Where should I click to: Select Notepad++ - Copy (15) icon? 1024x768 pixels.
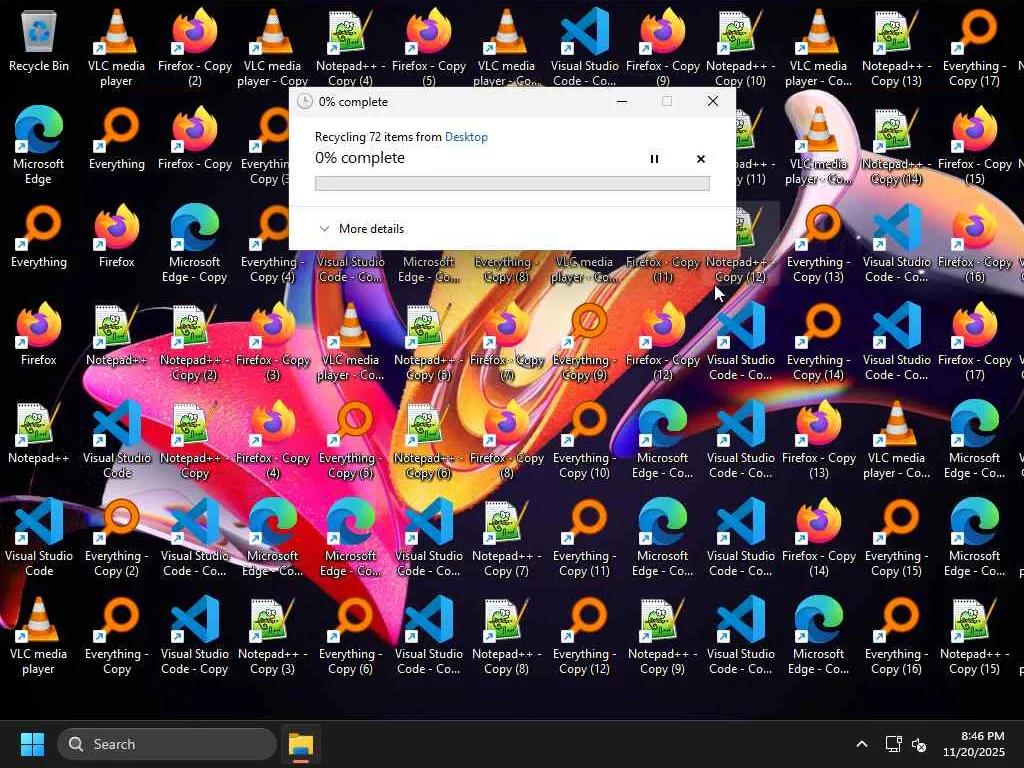[974, 637]
